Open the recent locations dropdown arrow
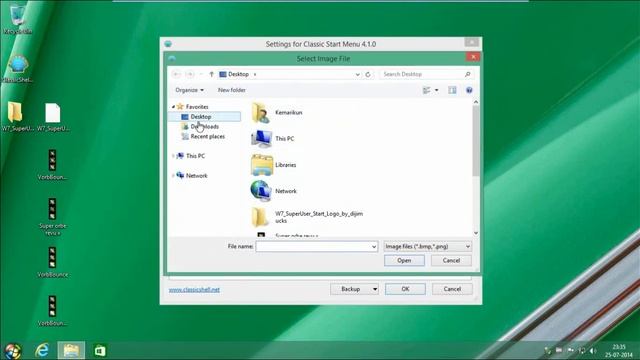 (x=201, y=74)
